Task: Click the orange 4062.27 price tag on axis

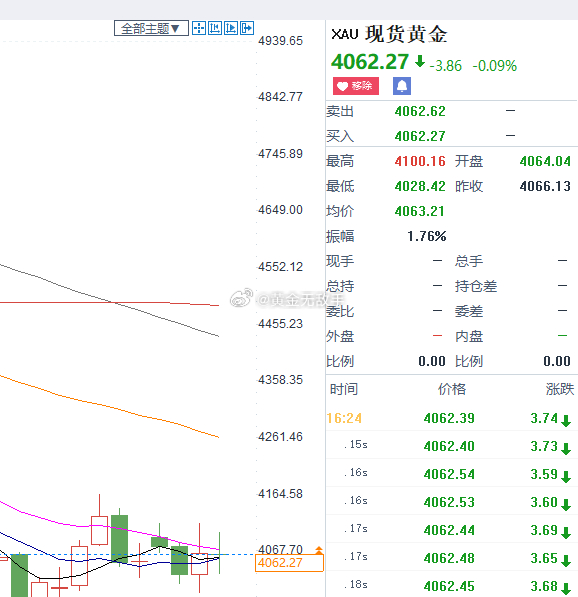Action: pos(289,563)
